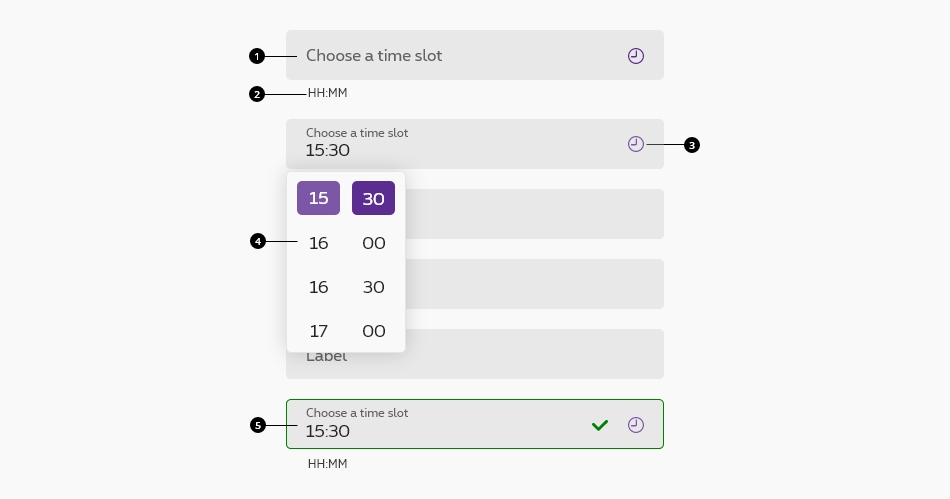Select the highlighted hour 15 in the picker
This screenshot has height=499, width=950.
click(x=318, y=198)
